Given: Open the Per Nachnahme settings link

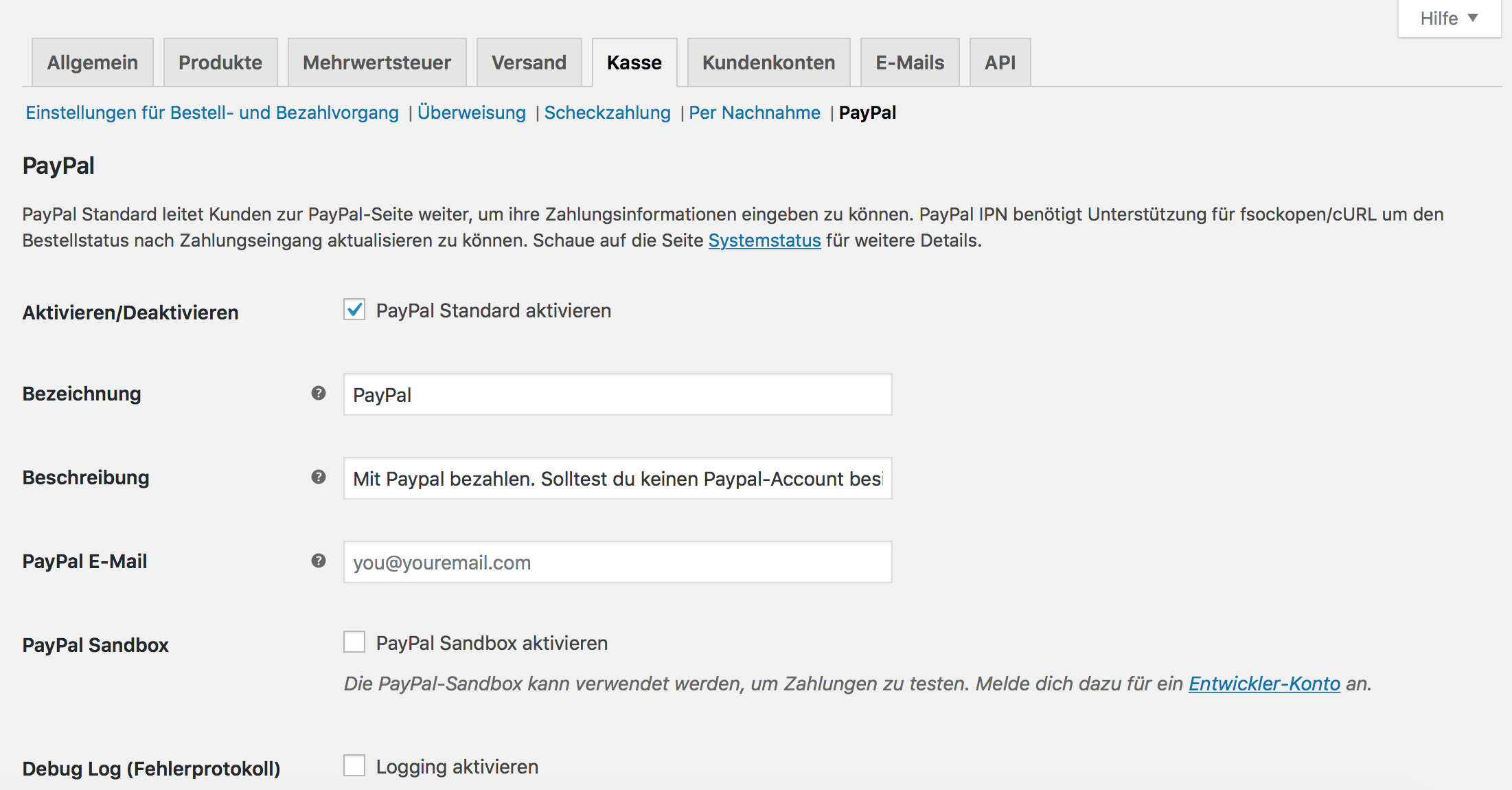Looking at the screenshot, I should click(755, 113).
